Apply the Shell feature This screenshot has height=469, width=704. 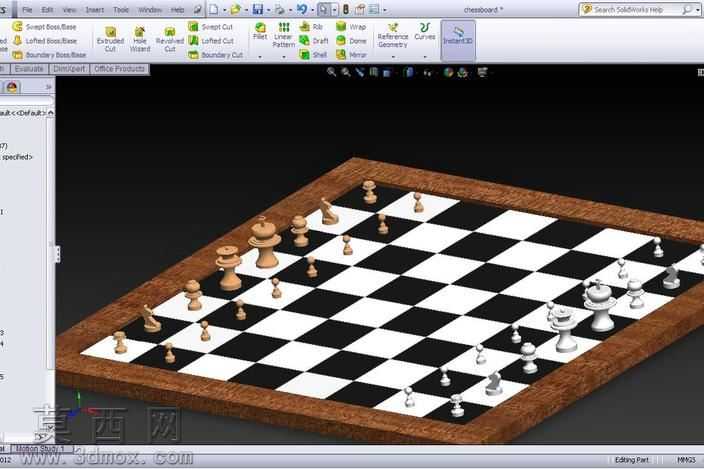point(313,55)
